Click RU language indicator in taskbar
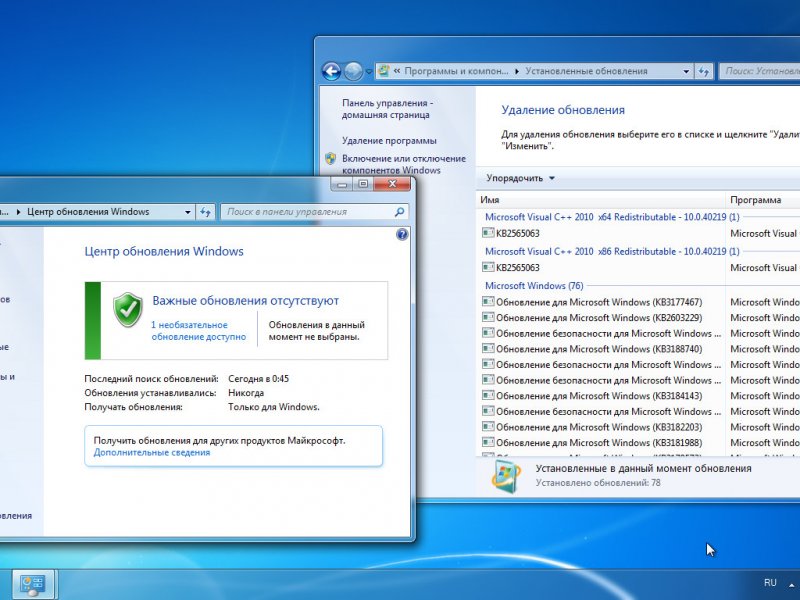Screen dimensions: 800x600 tap(770, 583)
